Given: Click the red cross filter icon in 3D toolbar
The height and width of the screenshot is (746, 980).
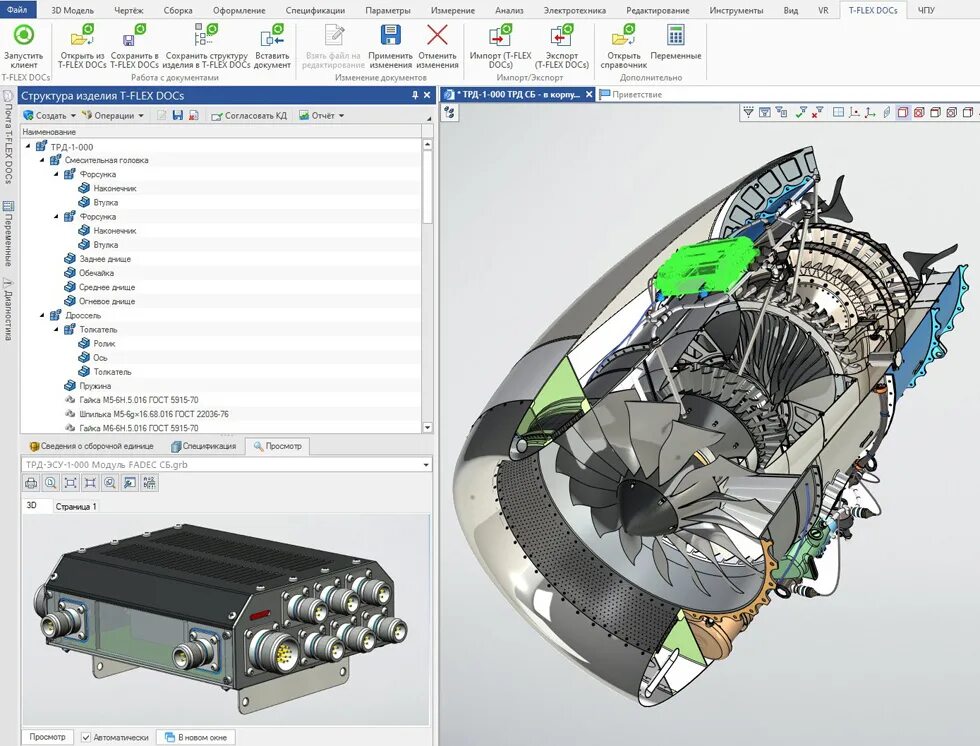Looking at the screenshot, I should point(818,112).
